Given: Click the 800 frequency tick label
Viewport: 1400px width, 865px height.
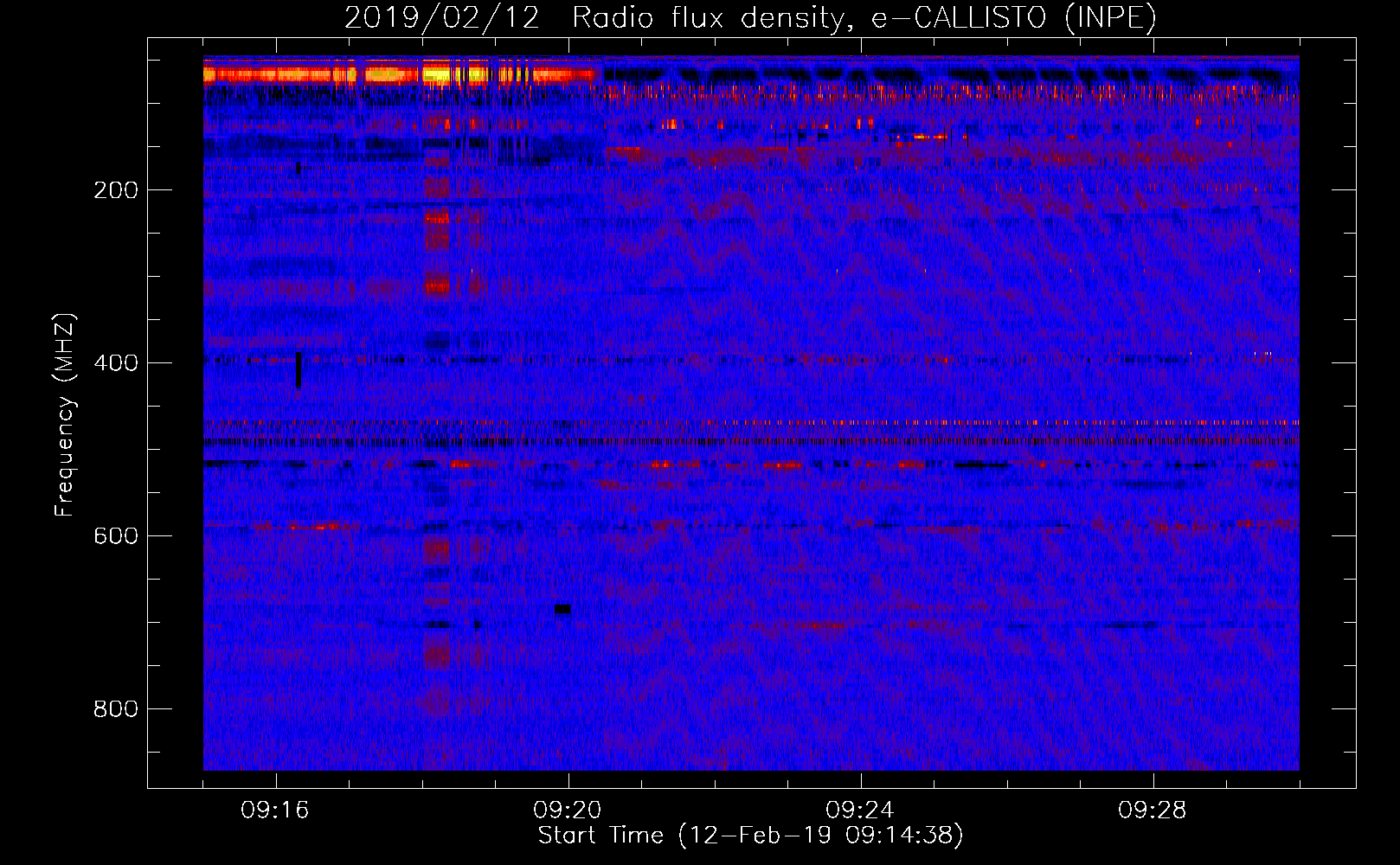Looking at the screenshot, I should point(116,709).
